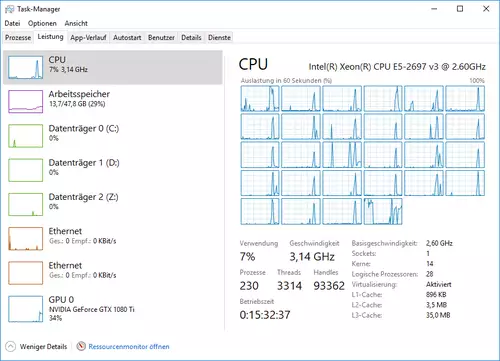This screenshot has height=361, width=500.
Task: Click the Auslastung in 60 Sekunden label
Action: (286, 81)
